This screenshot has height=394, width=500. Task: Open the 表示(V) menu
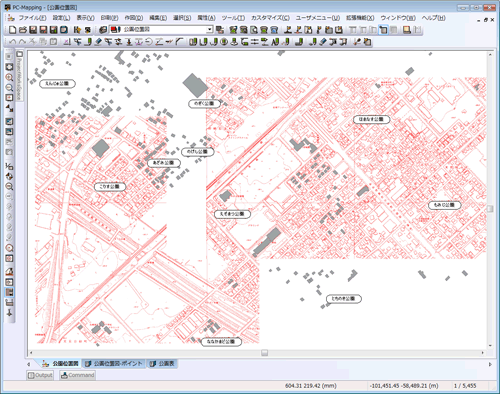[x=85, y=18]
